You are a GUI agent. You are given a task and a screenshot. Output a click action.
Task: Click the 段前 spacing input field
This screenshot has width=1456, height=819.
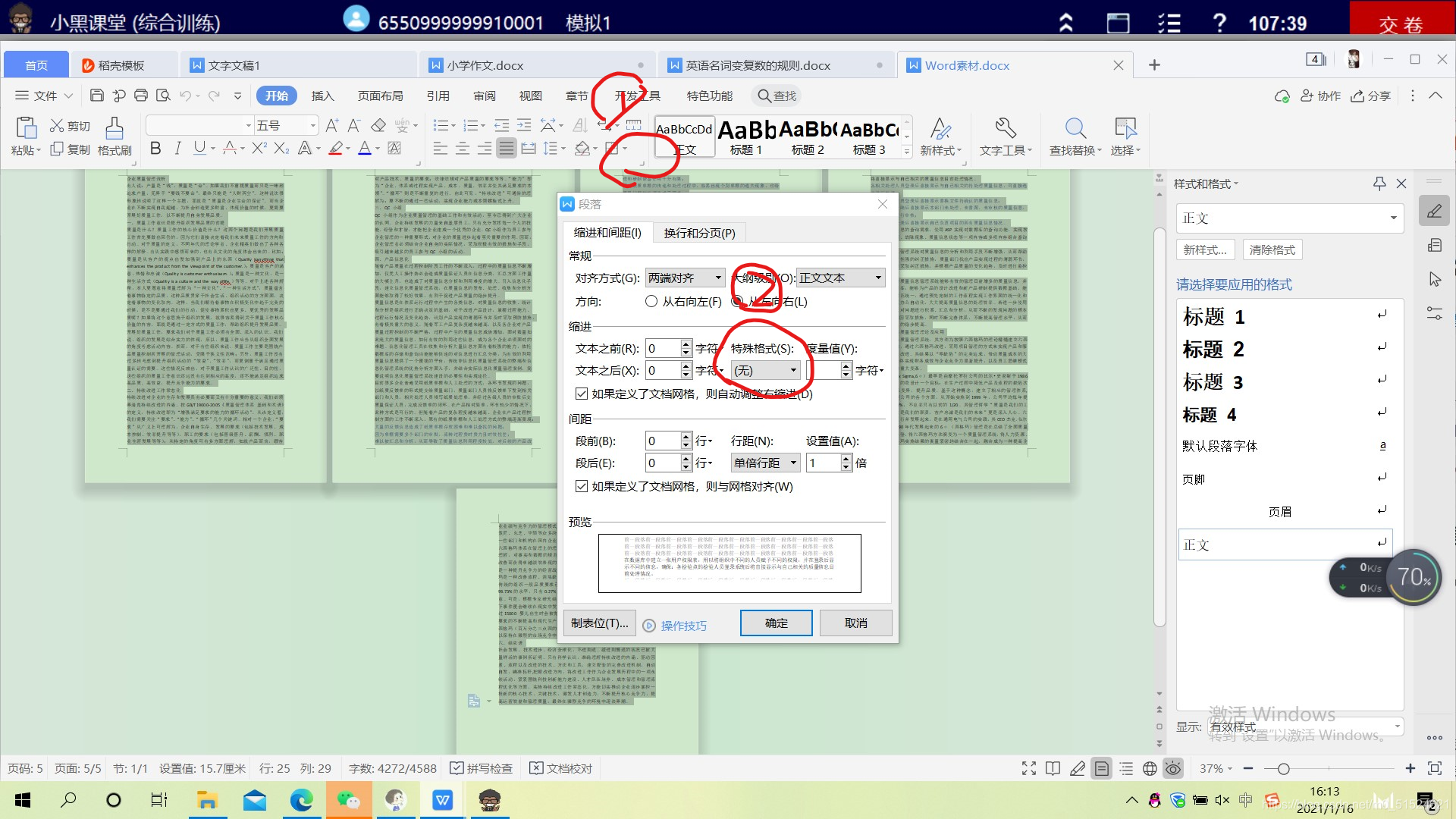663,441
